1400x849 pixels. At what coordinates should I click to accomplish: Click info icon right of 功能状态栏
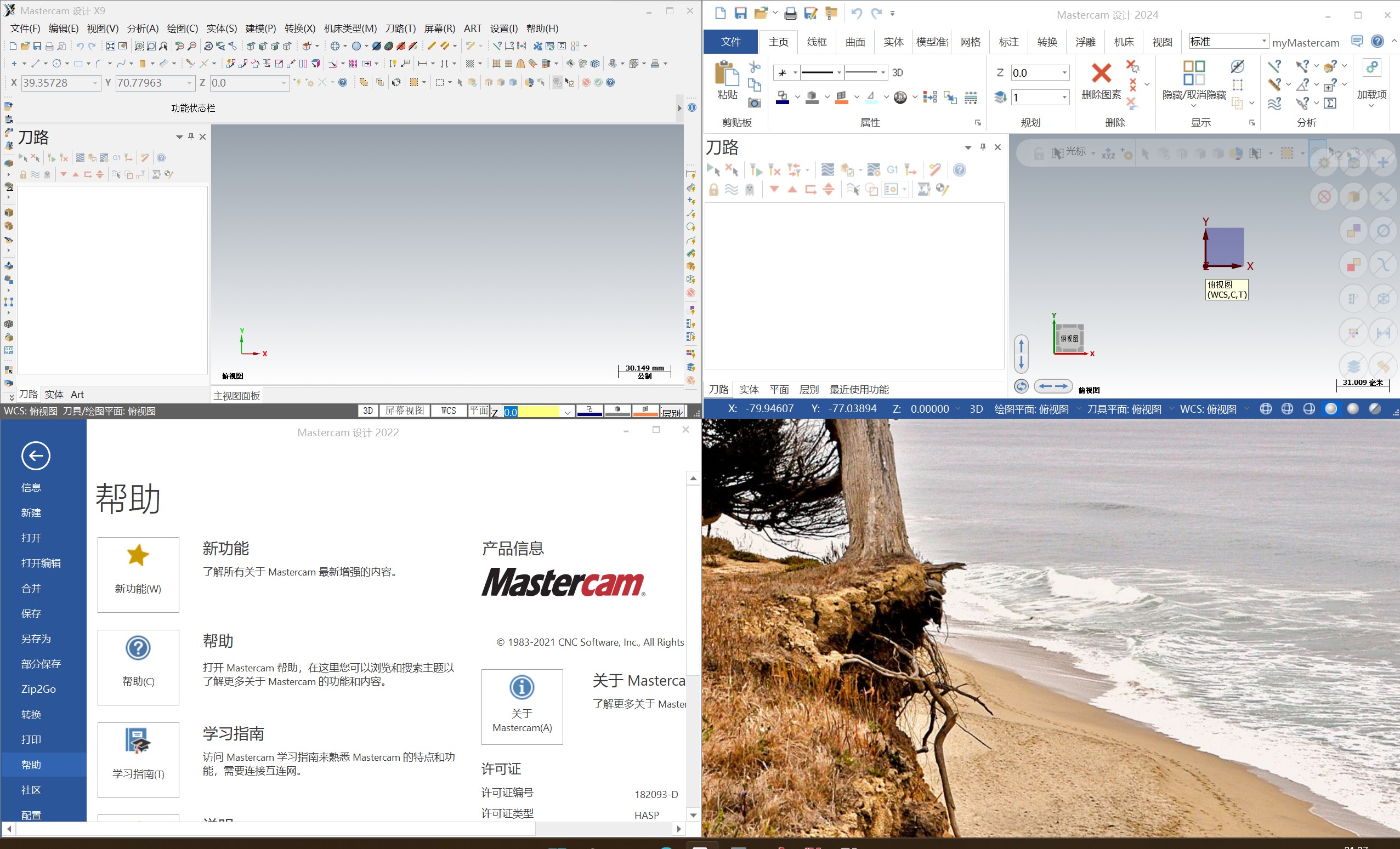tap(692, 107)
